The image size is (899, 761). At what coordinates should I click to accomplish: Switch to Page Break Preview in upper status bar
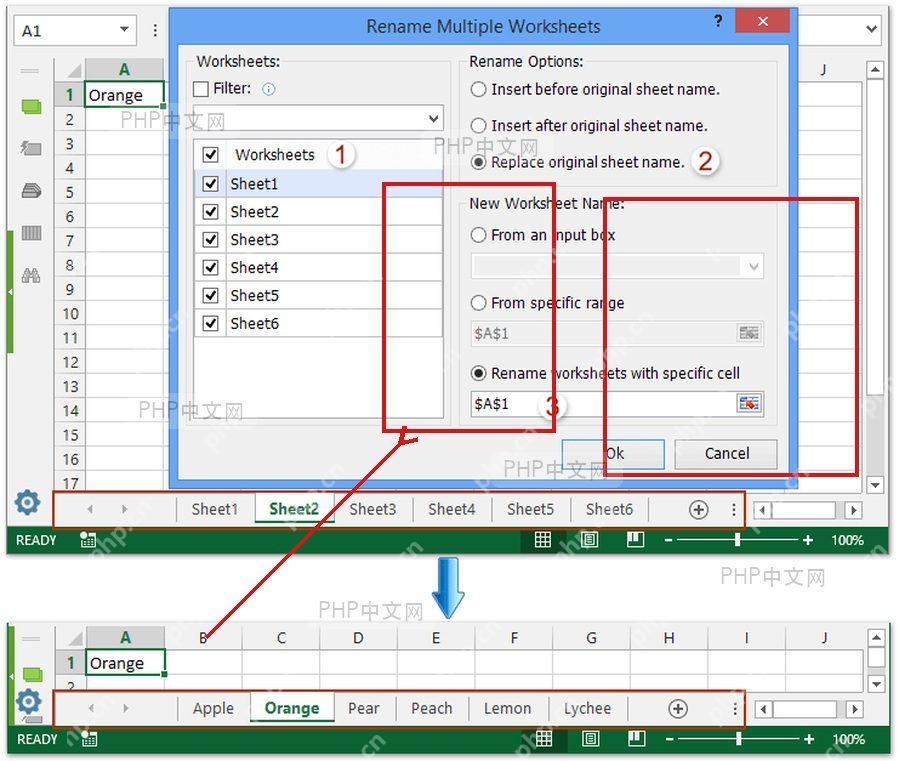tap(635, 540)
